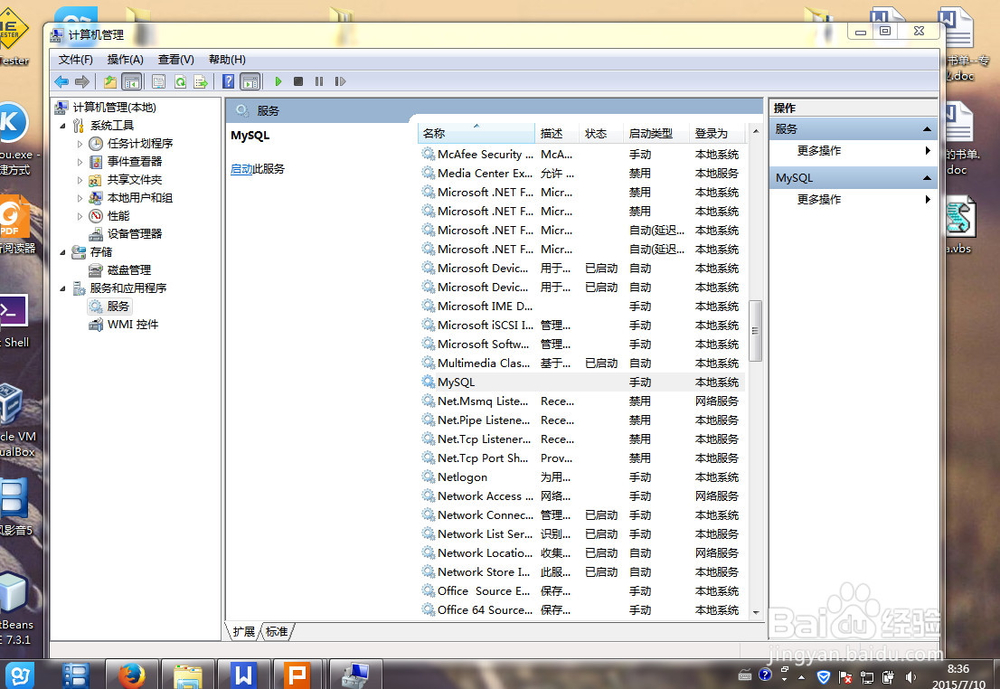Sort by the 状态 column header
The image size is (1000, 689).
601,133
